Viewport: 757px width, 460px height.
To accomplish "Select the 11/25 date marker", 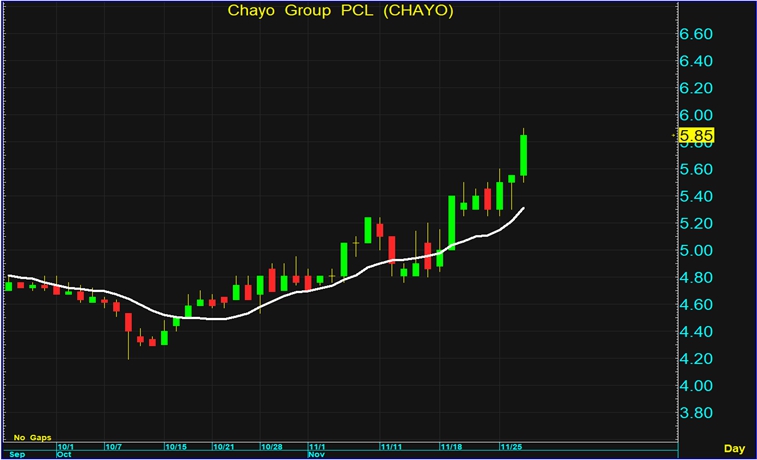I will (511, 447).
